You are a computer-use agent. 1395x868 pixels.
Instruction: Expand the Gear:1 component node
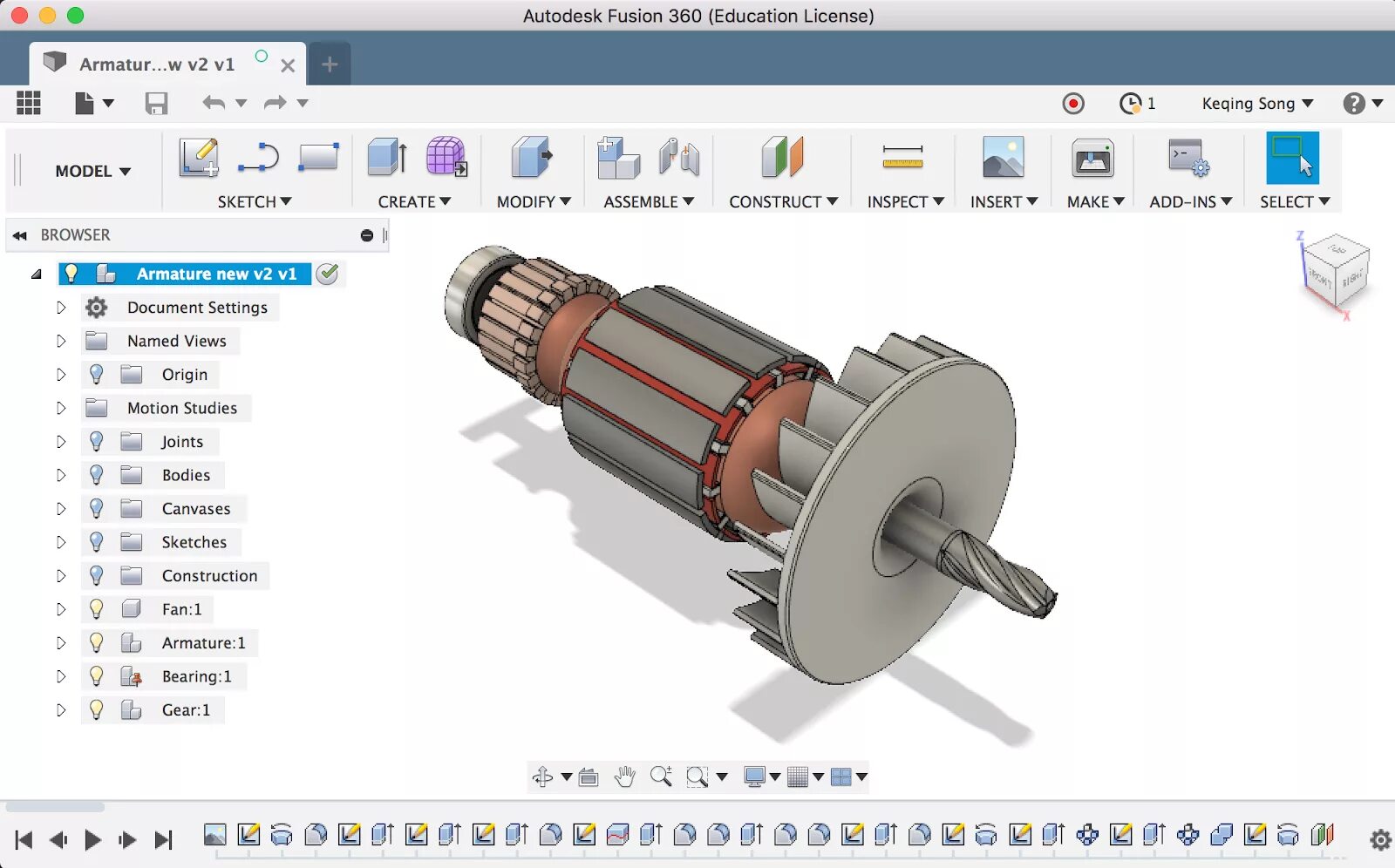[61, 710]
